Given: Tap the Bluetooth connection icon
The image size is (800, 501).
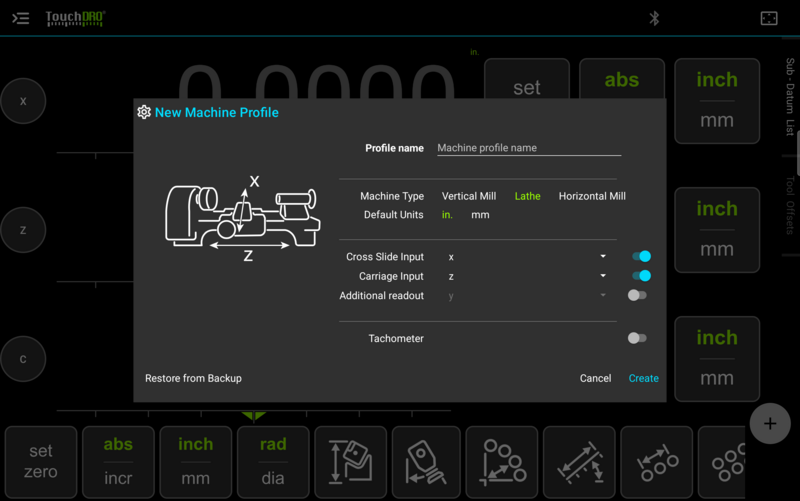Looking at the screenshot, I should tap(654, 19).
